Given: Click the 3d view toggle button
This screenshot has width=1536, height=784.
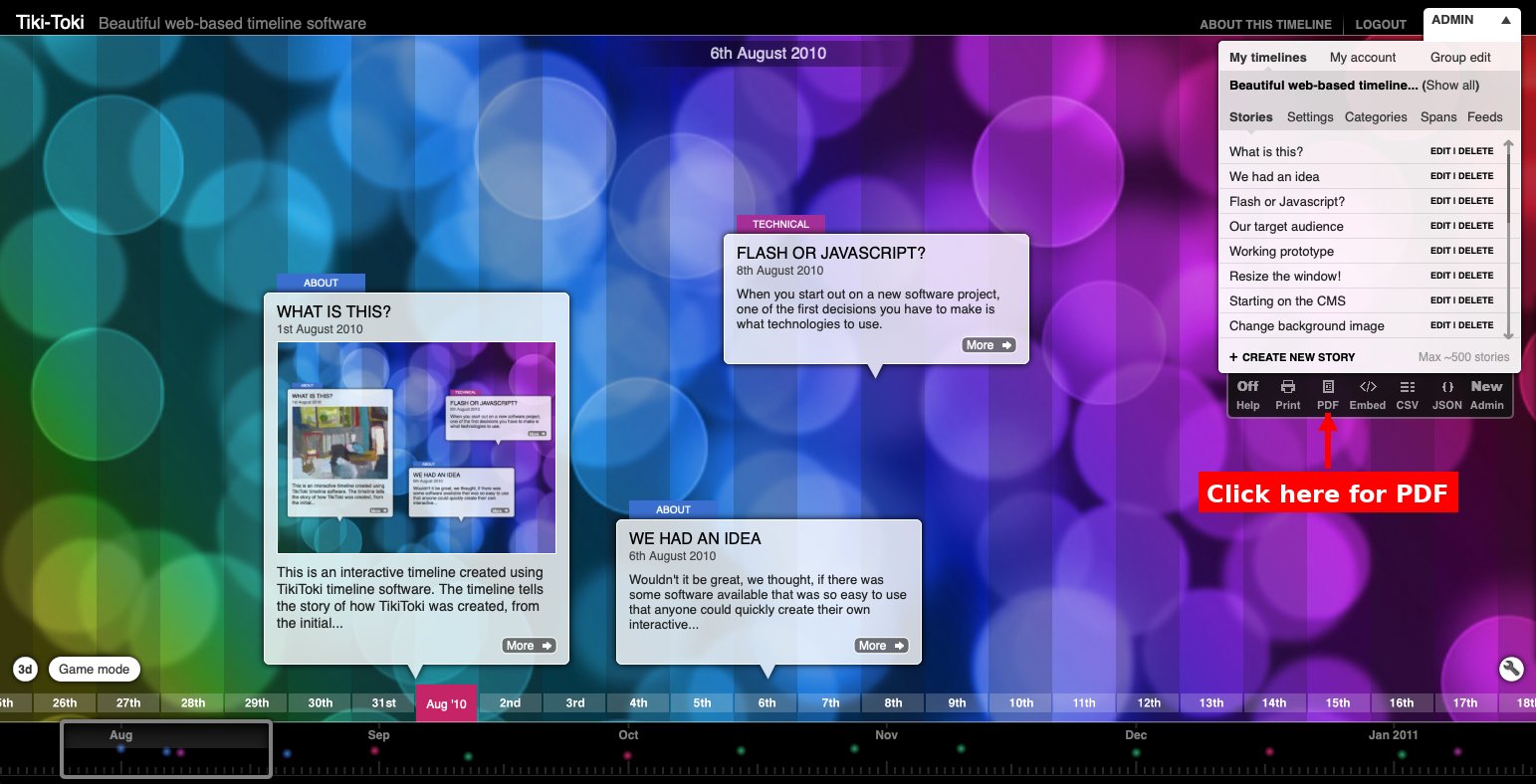Looking at the screenshot, I should (26, 670).
